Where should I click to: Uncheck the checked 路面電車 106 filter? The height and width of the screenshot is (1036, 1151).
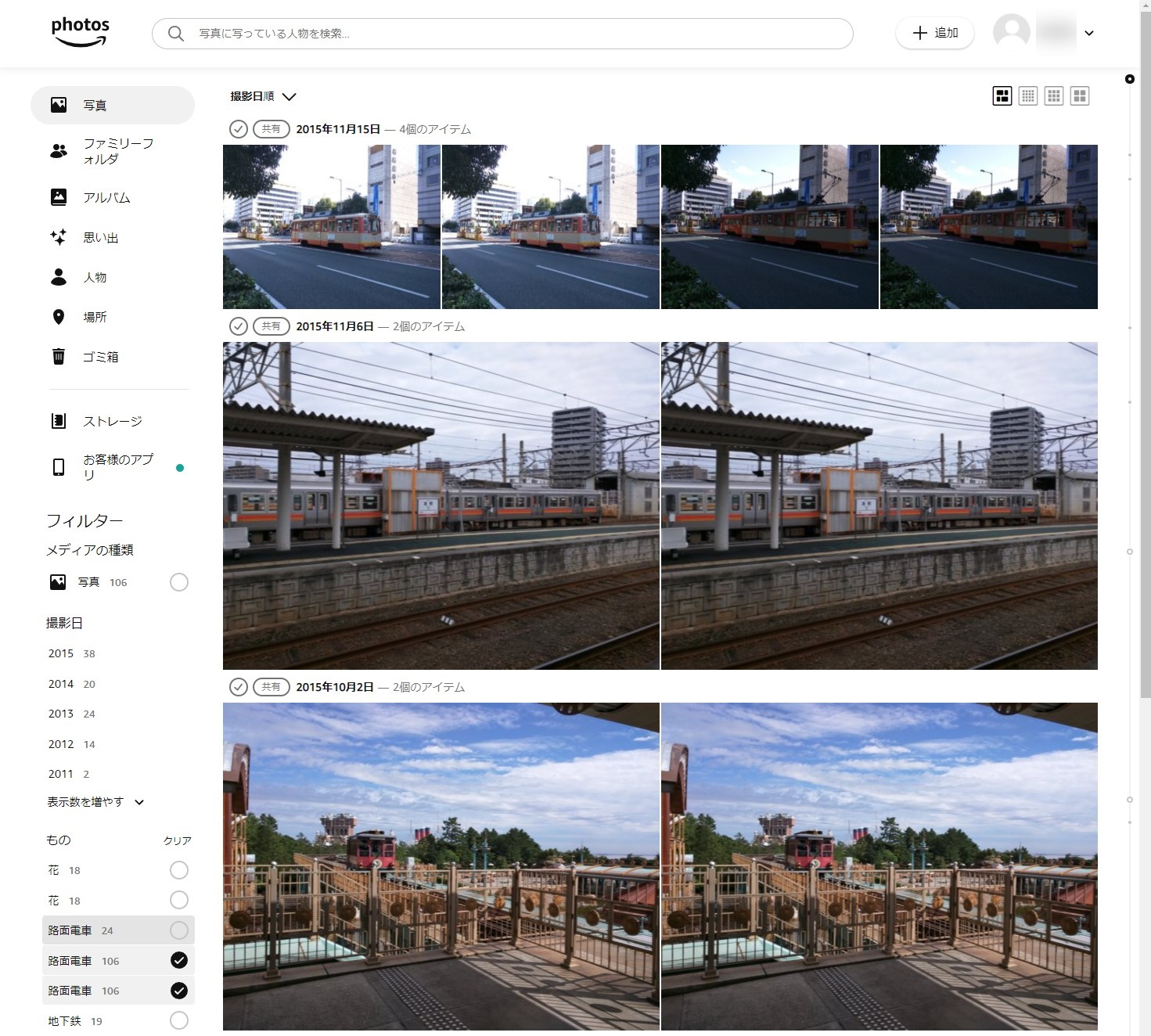(x=180, y=960)
